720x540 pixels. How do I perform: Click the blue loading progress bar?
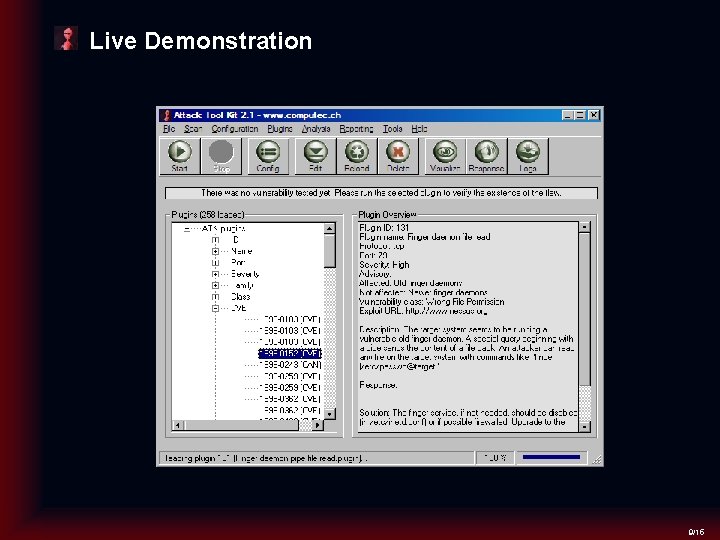pyautogui.click(x=551, y=457)
